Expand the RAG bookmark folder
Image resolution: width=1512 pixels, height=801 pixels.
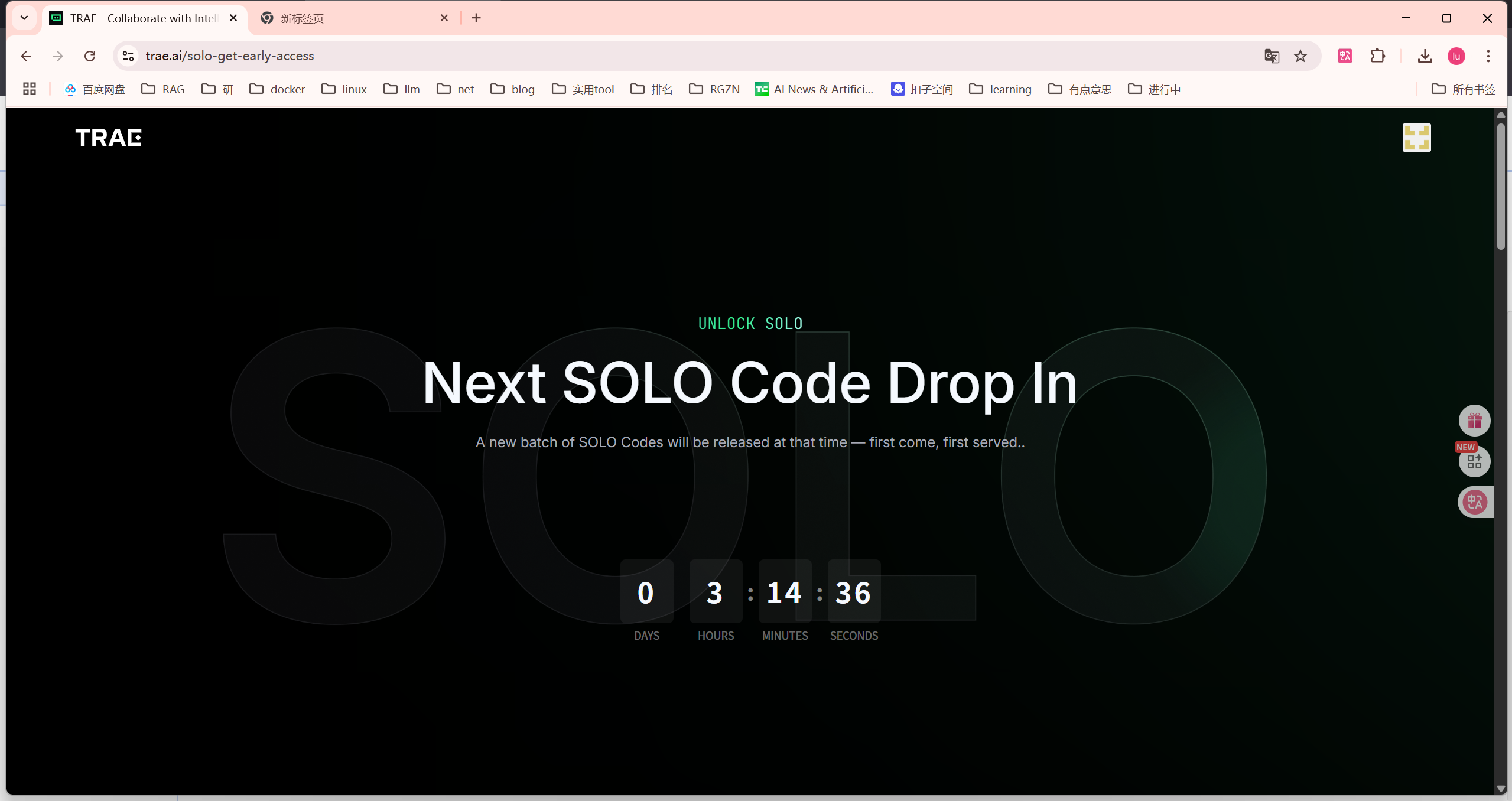[163, 89]
